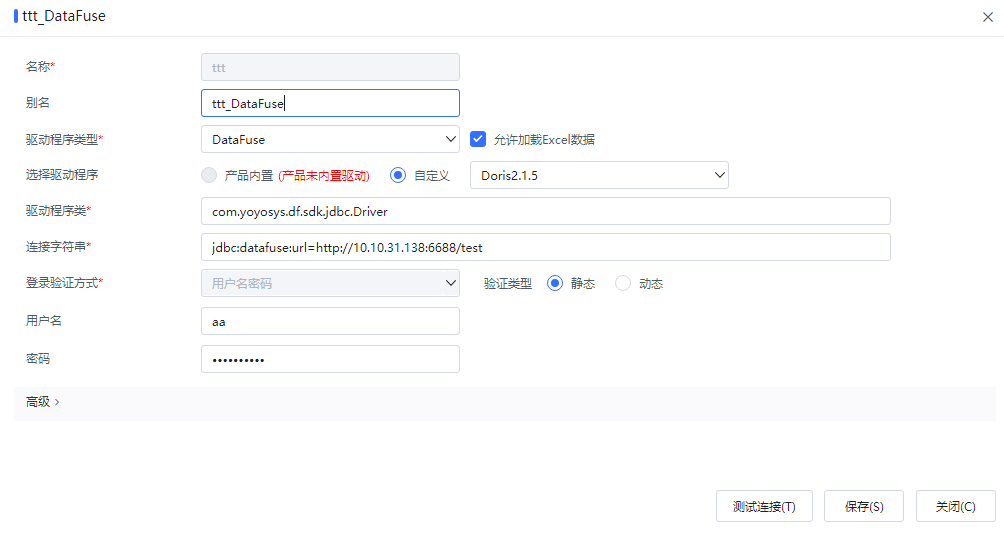Click the 密码 password field
The image size is (1004, 535).
(330, 359)
